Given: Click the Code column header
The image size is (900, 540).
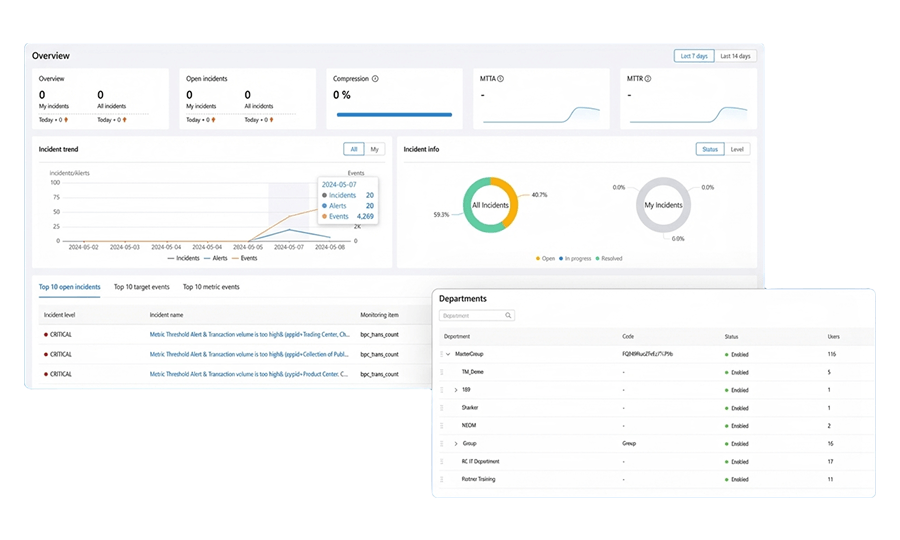Looking at the screenshot, I should point(628,336).
